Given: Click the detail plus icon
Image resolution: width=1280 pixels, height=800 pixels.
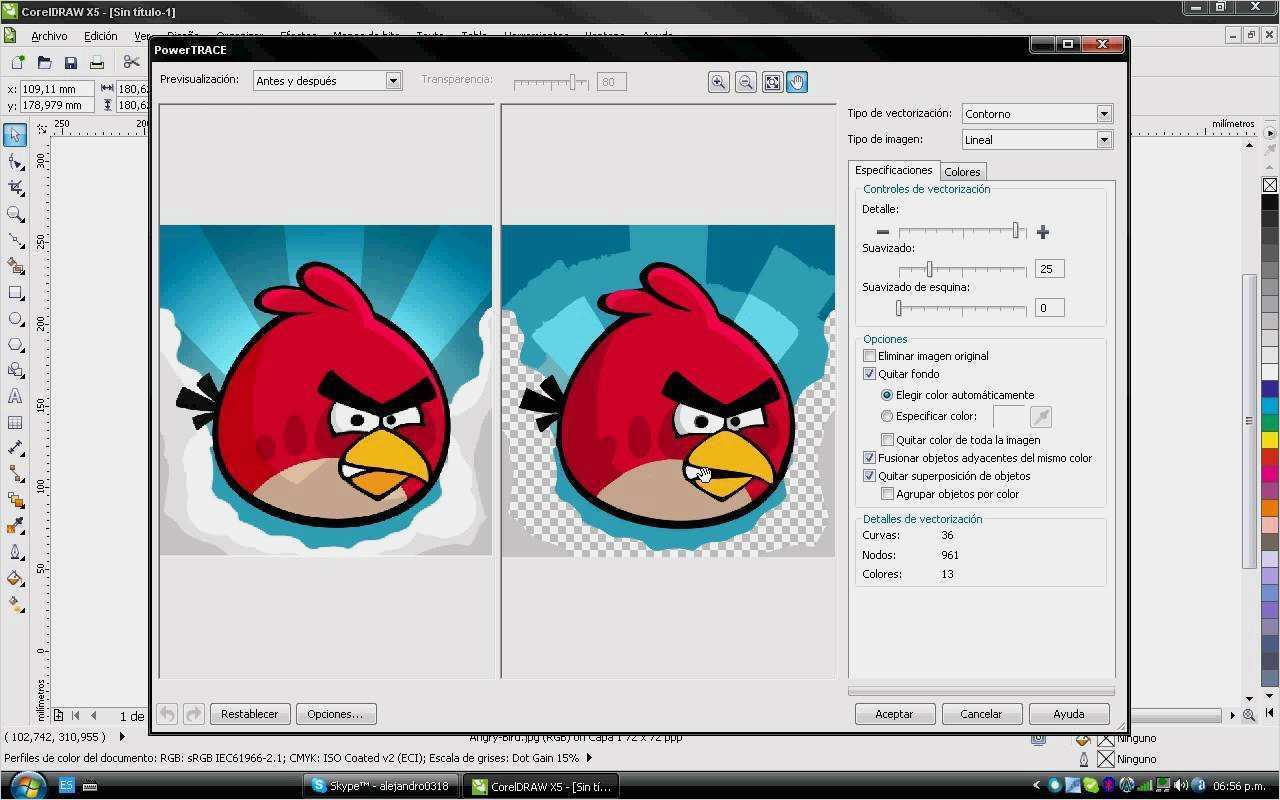Looking at the screenshot, I should pyautogui.click(x=1043, y=232).
